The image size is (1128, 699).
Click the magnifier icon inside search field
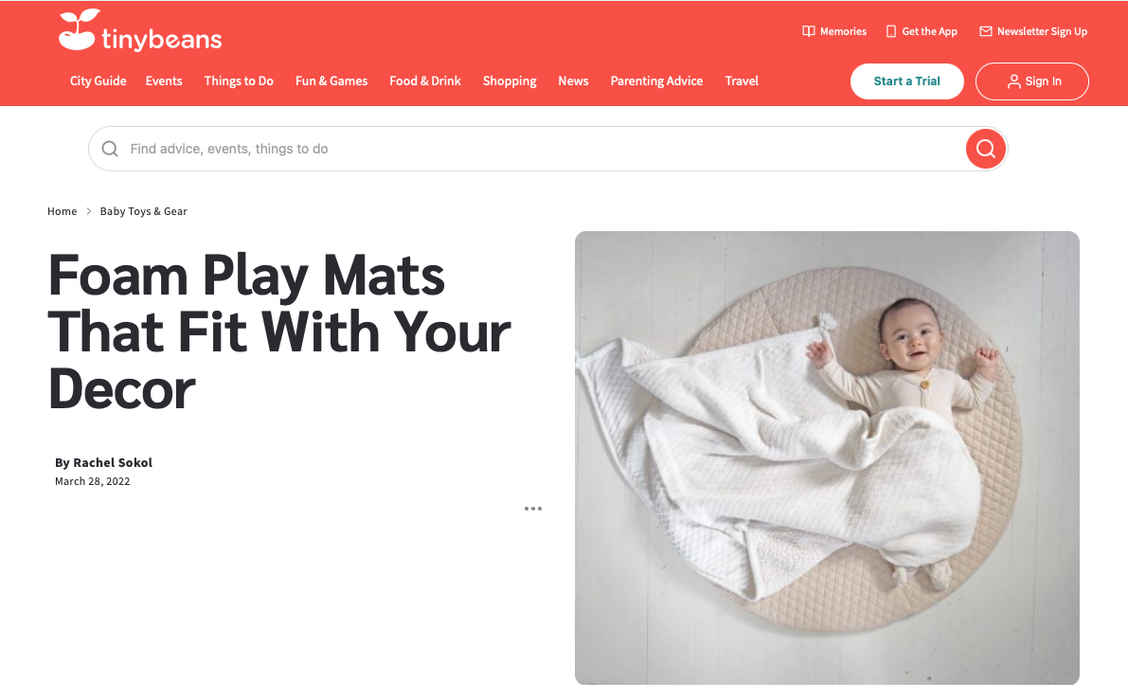tap(110, 149)
